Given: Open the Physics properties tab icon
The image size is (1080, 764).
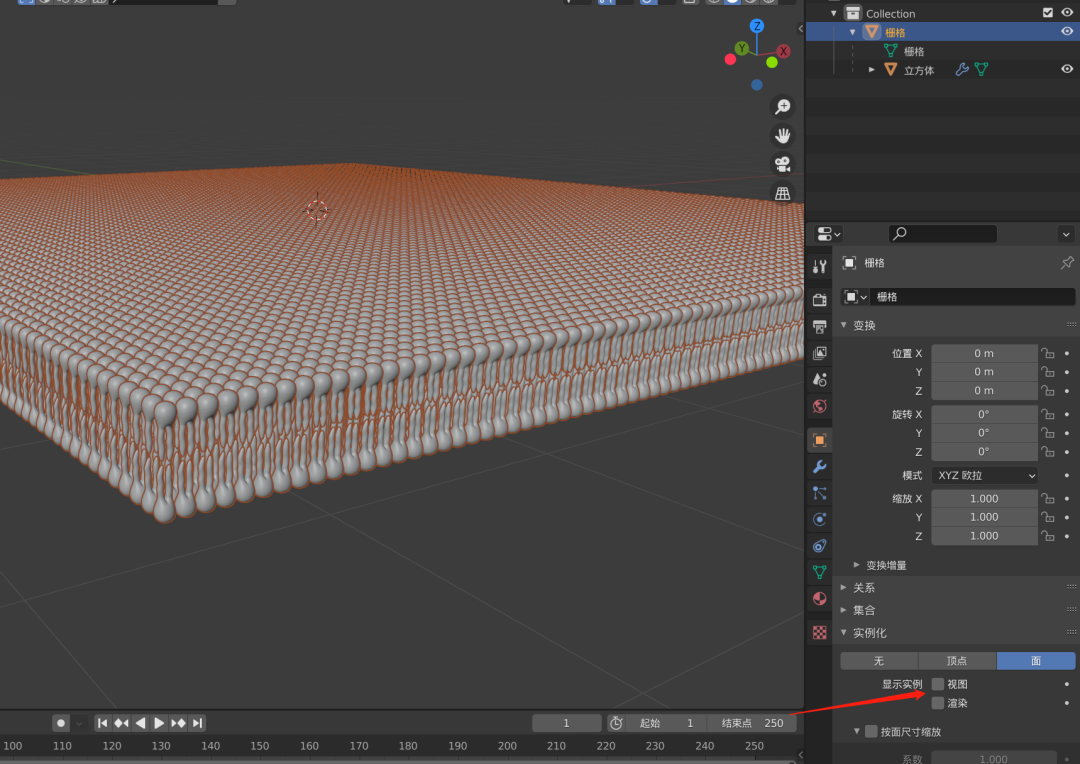Looking at the screenshot, I should pyautogui.click(x=820, y=519).
